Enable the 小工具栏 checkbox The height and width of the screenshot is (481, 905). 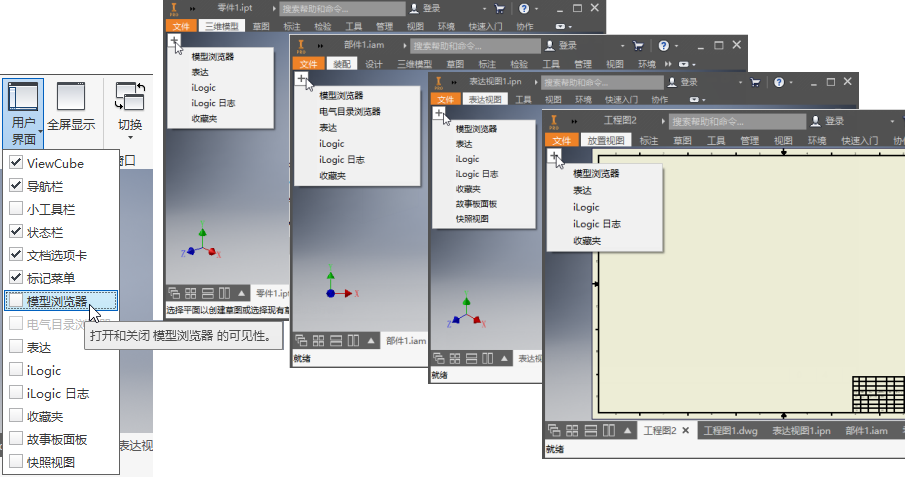pyautogui.click(x=16, y=208)
